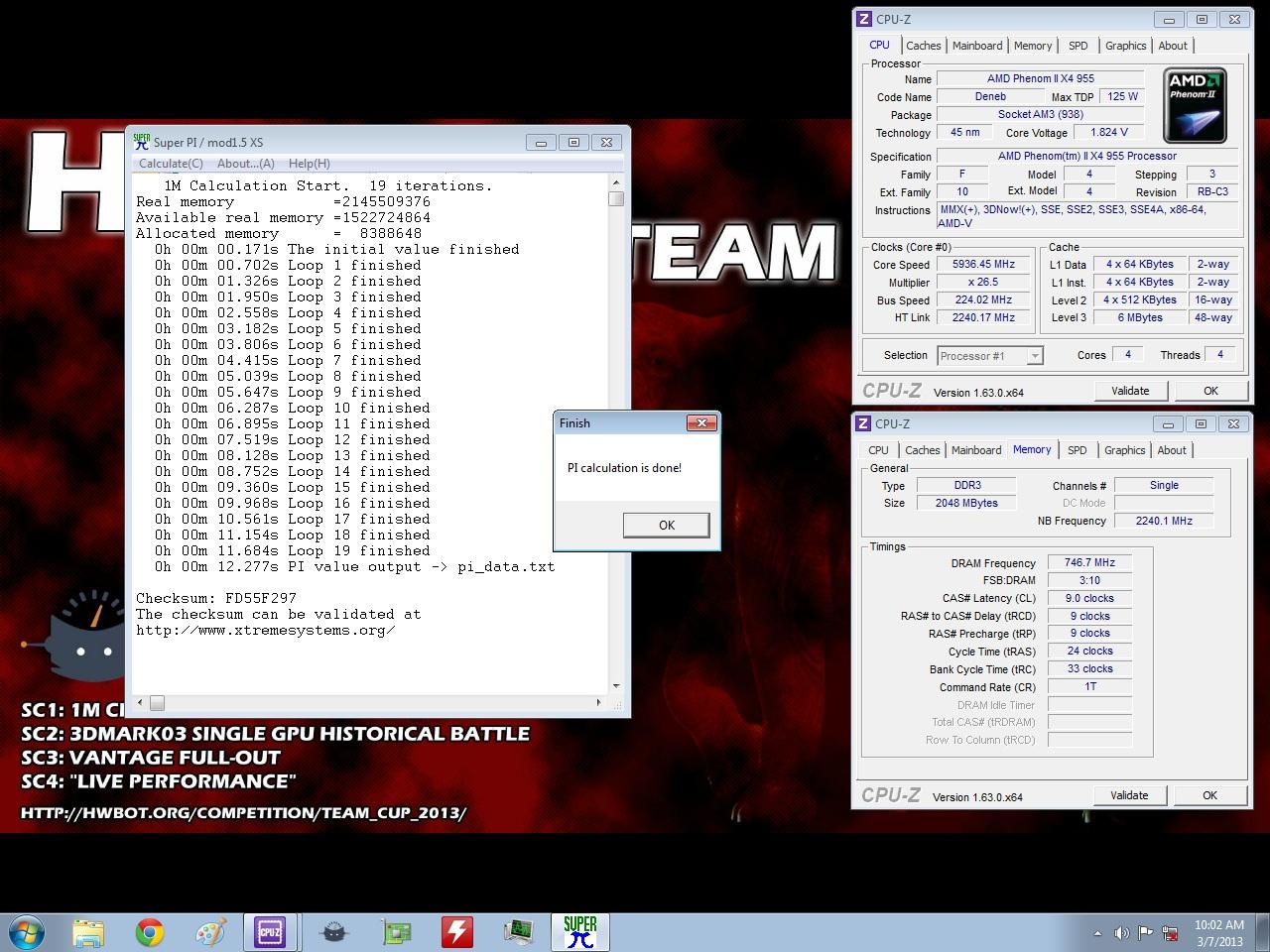The height and width of the screenshot is (952, 1270).
Task: Click the Loop 19 finished line
Action: click(293, 550)
